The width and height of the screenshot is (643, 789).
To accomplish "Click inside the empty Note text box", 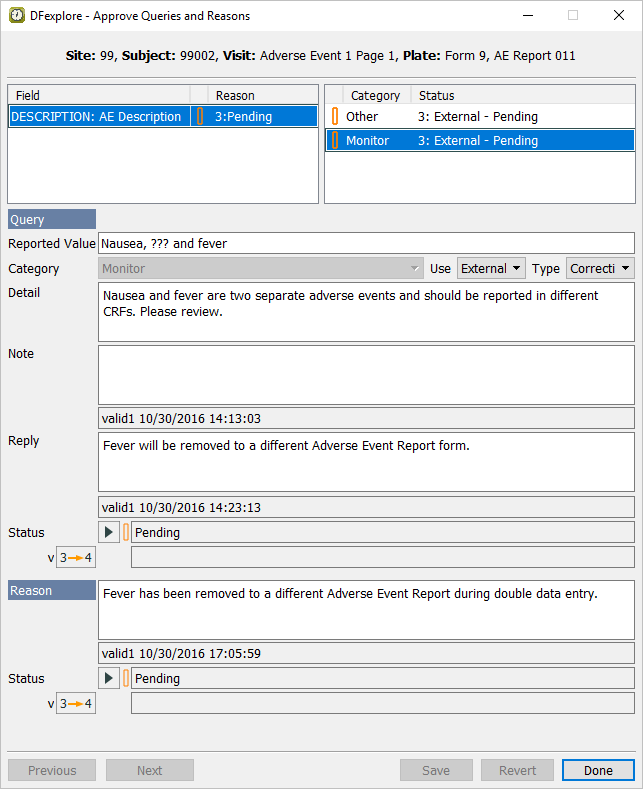I will [x=366, y=374].
